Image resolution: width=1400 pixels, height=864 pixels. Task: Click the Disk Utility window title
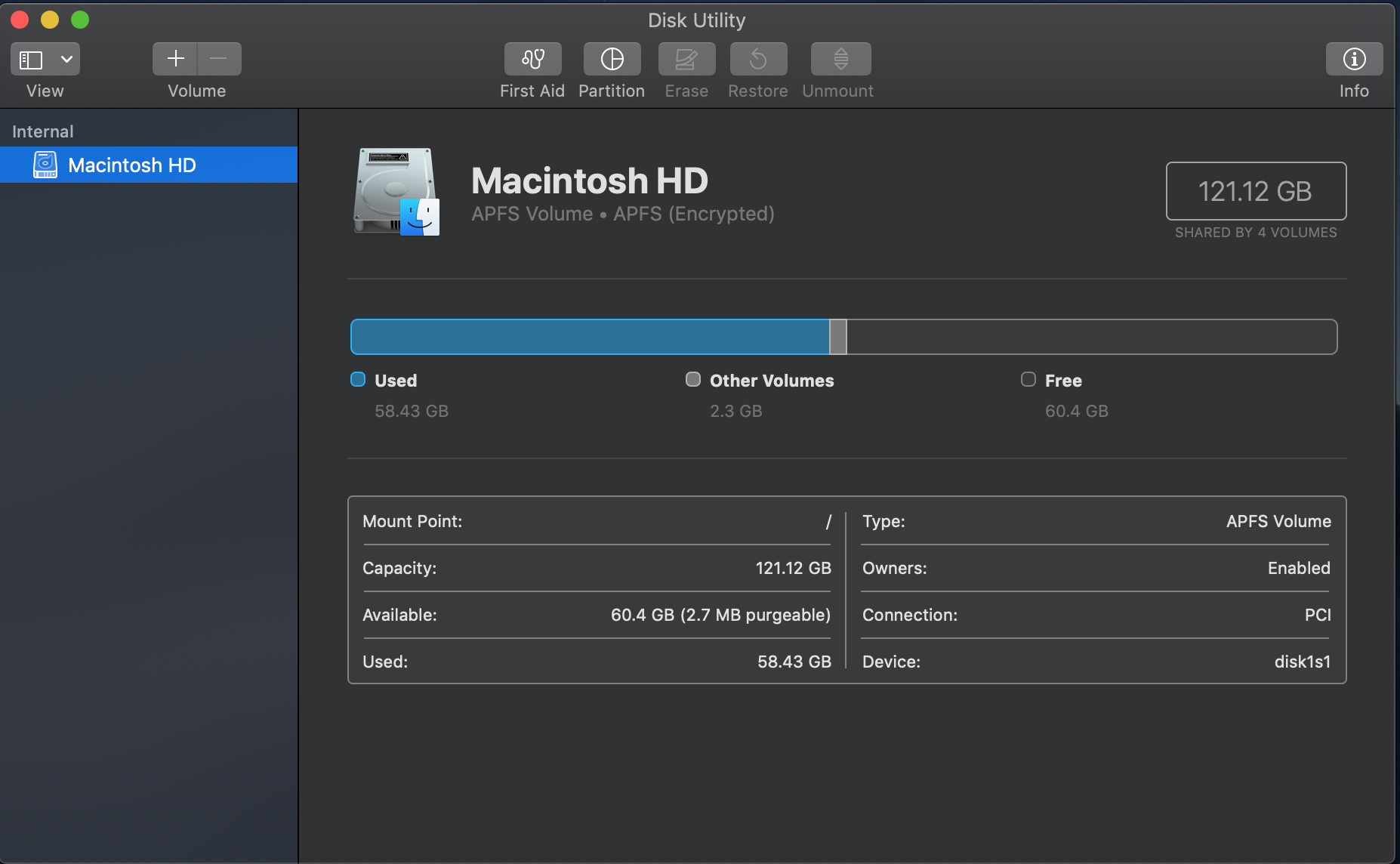tap(696, 20)
